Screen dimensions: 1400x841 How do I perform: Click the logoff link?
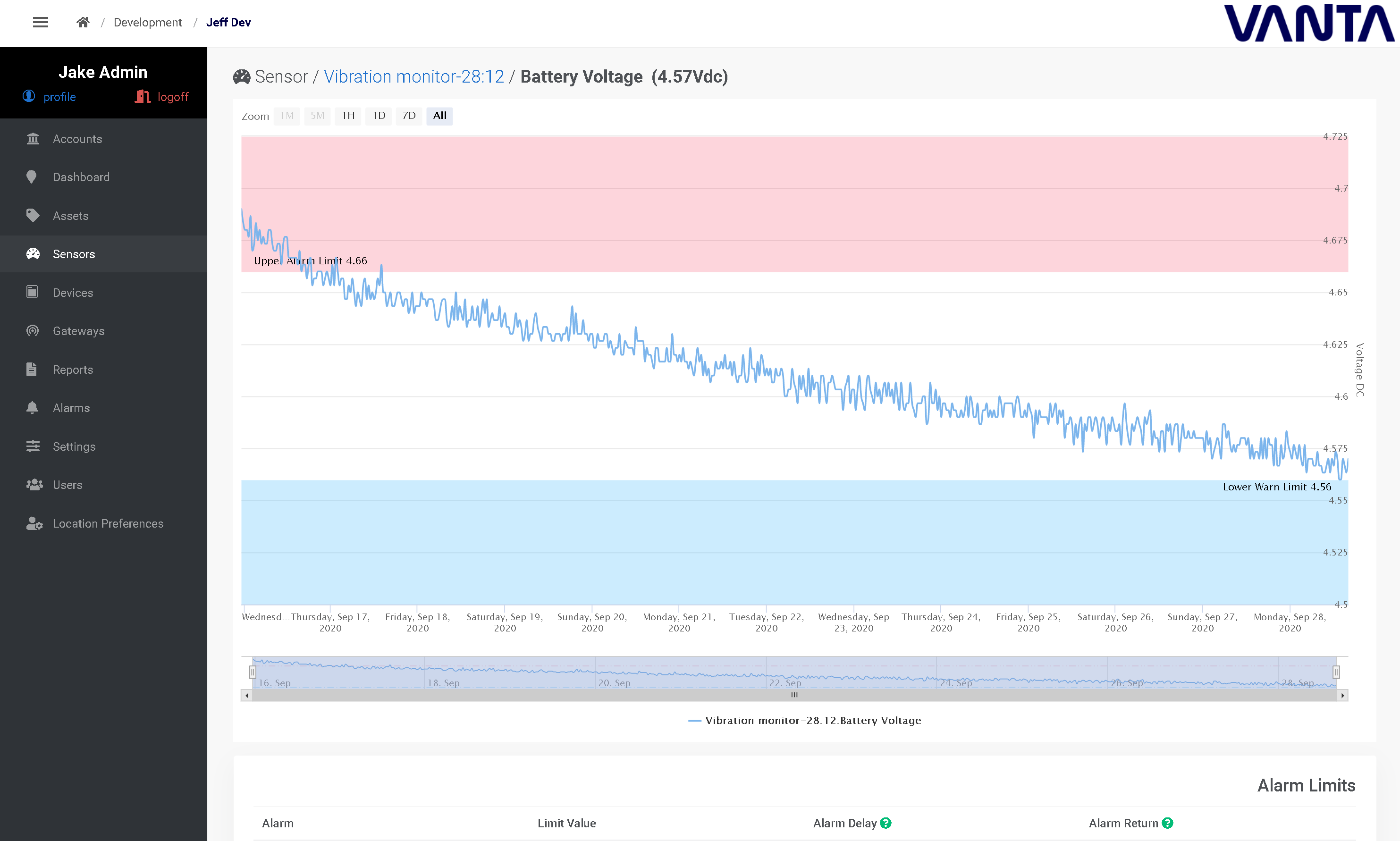point(172,97)
